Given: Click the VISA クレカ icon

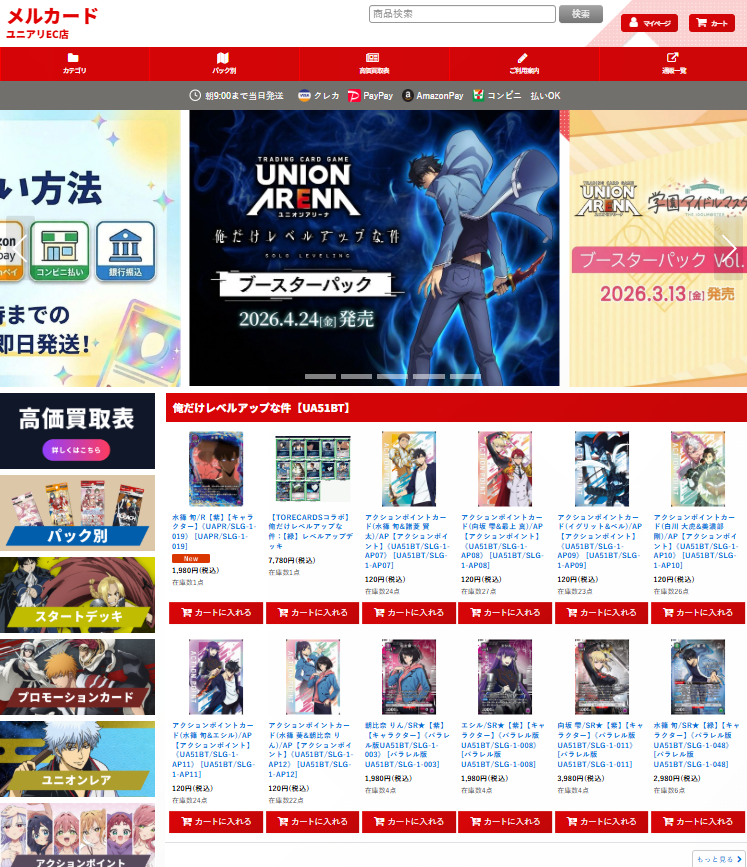Looking at the screenshot, I should (304, 96).
